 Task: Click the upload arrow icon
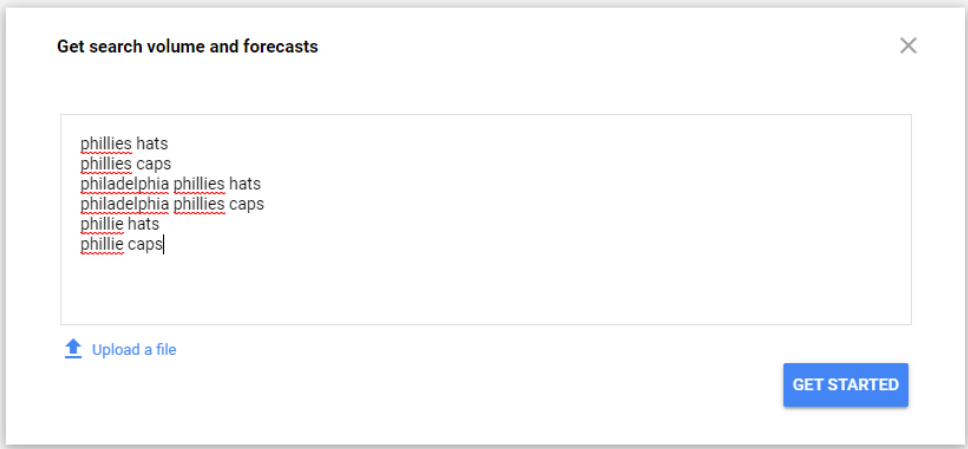[x=72, y=349]
